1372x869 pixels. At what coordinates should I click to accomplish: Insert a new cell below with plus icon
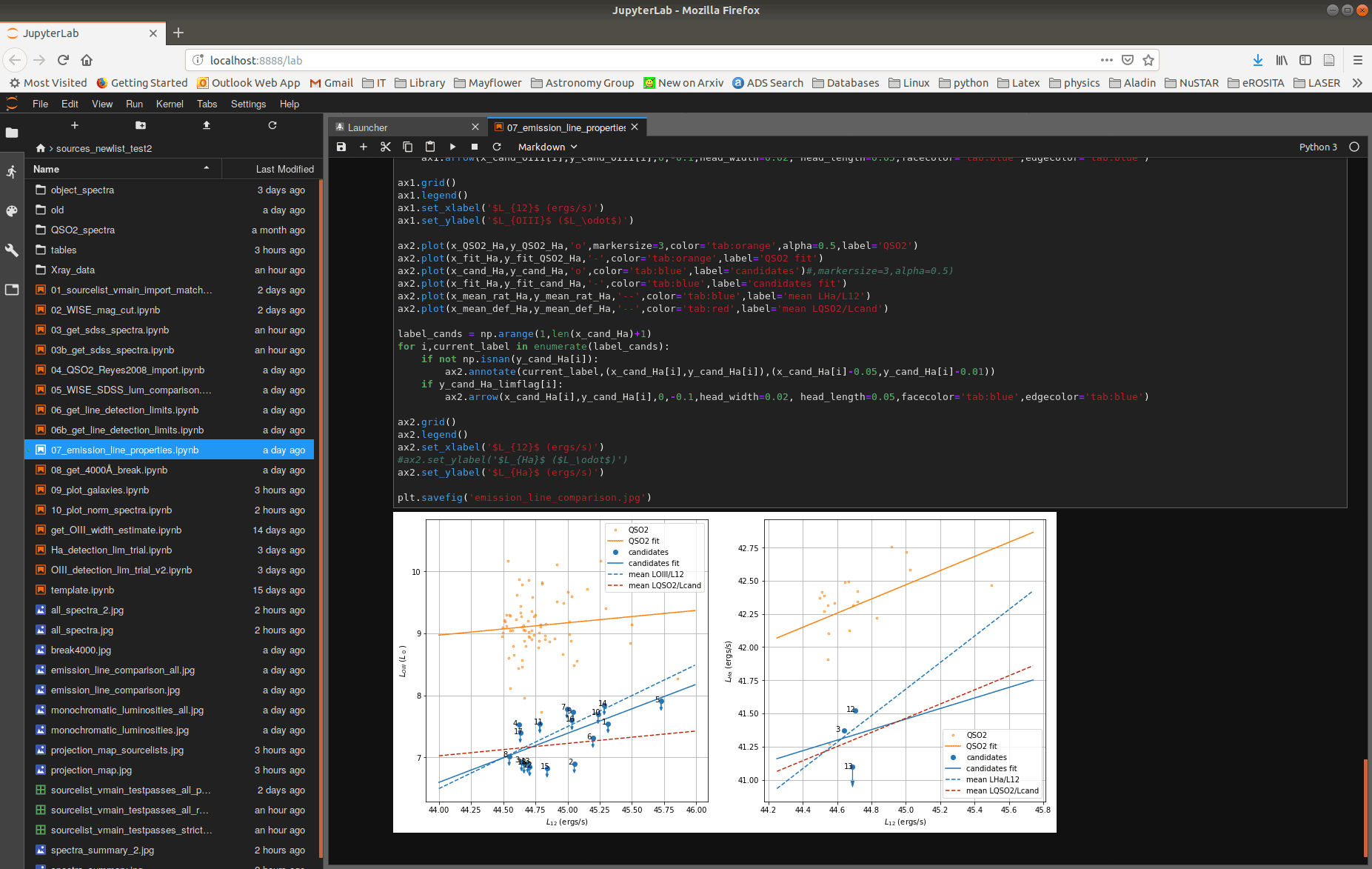tap(364, 147)
